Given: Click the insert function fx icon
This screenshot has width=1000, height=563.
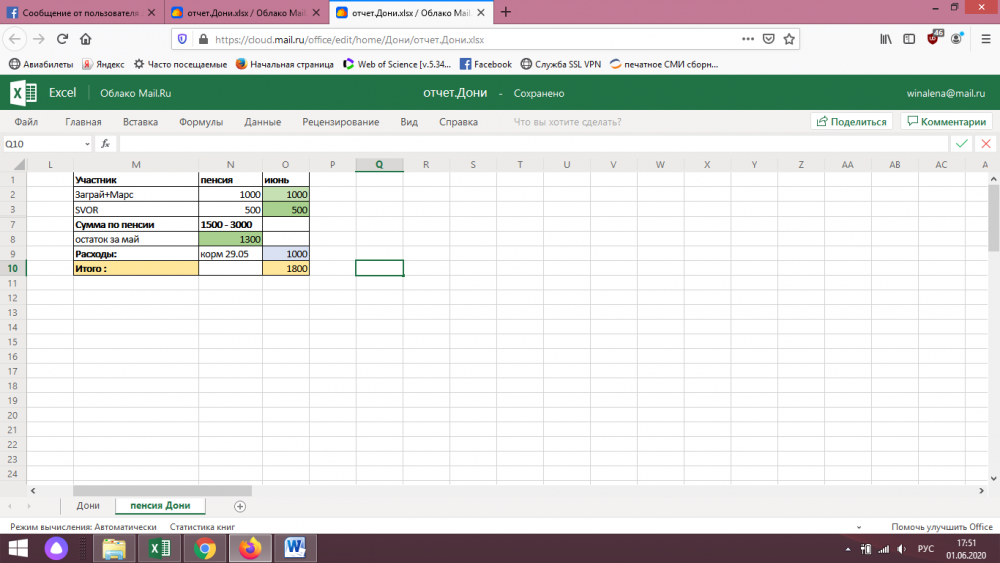Looking at the screenshot, I should click(x=105, y=144).
